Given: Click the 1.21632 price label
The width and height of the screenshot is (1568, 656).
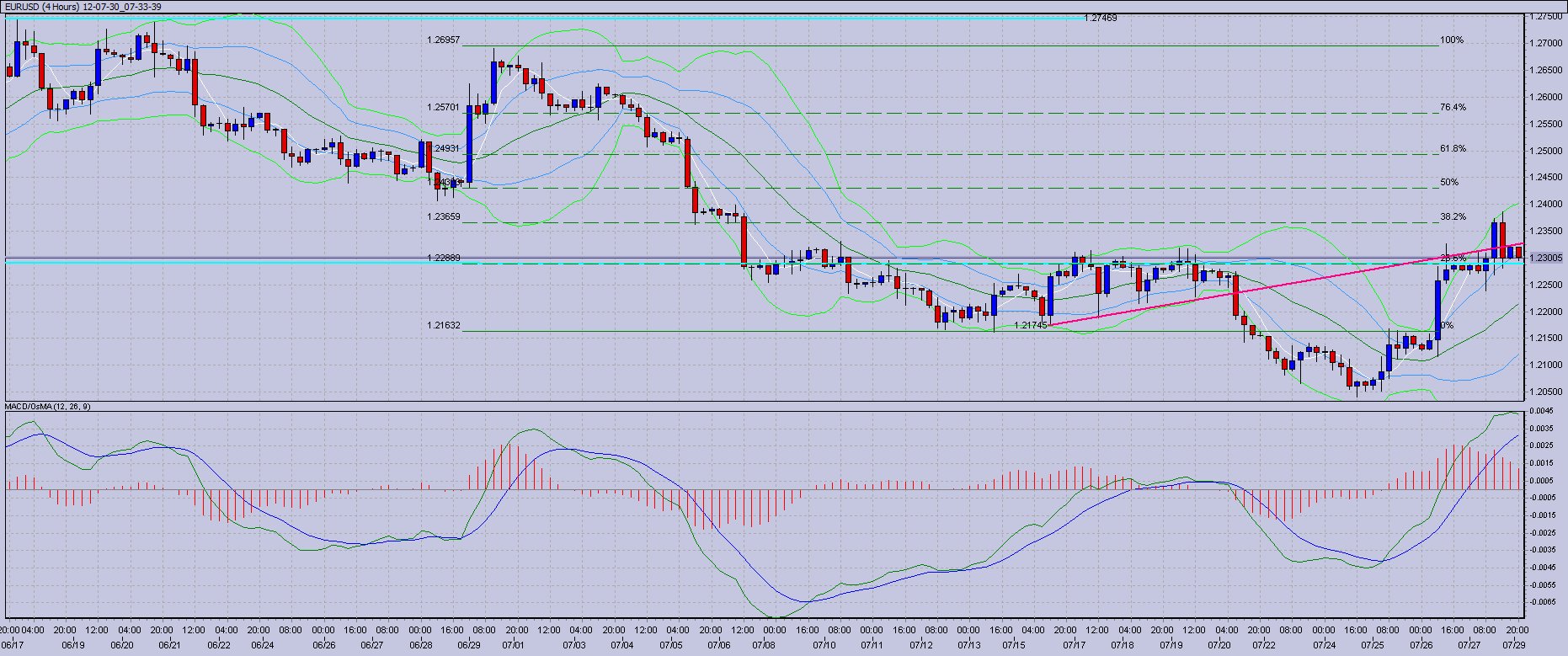Looking at the screenshot, I should 443,326.
